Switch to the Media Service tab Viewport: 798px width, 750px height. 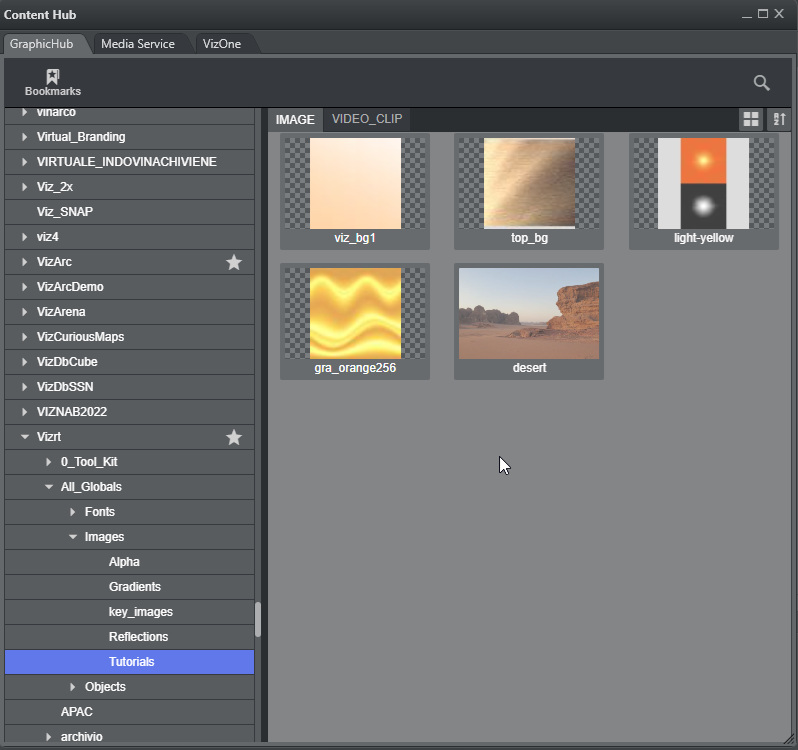coord(138,44)
